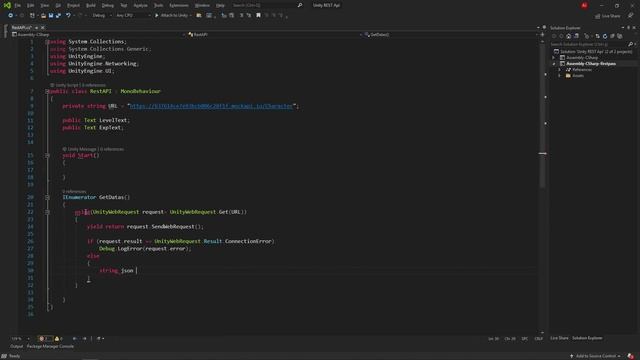Expand the Assembly-CSharp project node
The width and height of the screenshot is (640, 360).
(554, 58)
